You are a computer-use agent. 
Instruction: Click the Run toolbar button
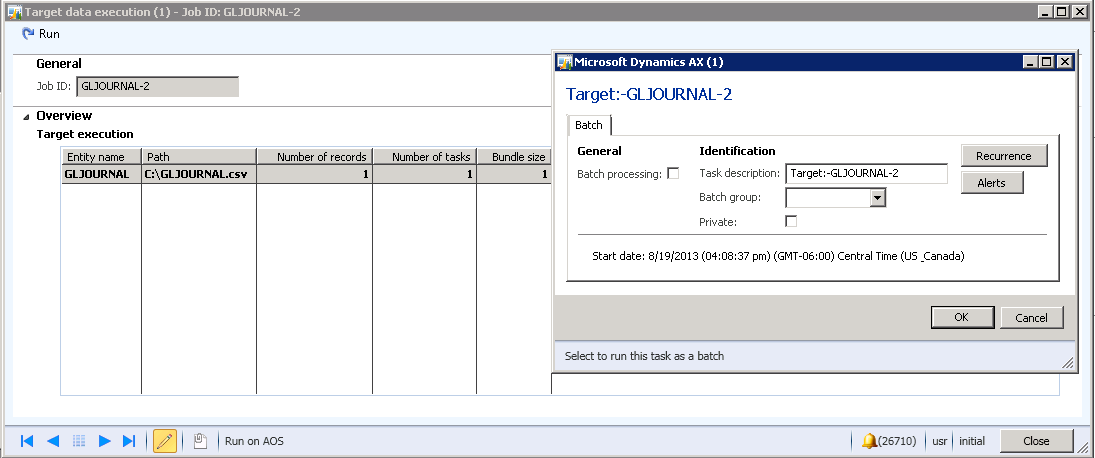point(41,34)
